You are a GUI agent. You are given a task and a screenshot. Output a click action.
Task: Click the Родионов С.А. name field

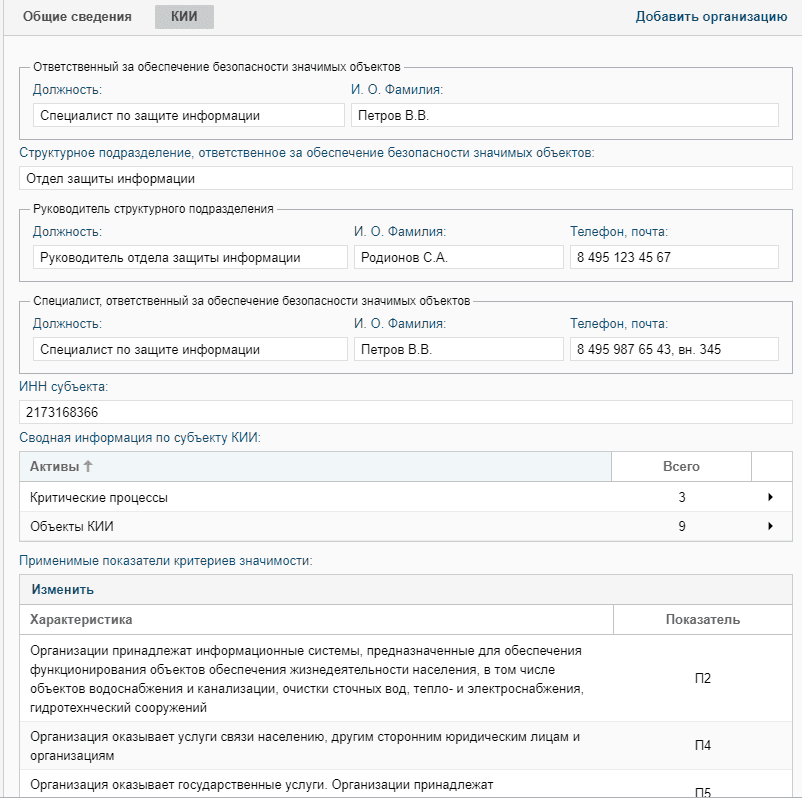[x=458, y=257]
